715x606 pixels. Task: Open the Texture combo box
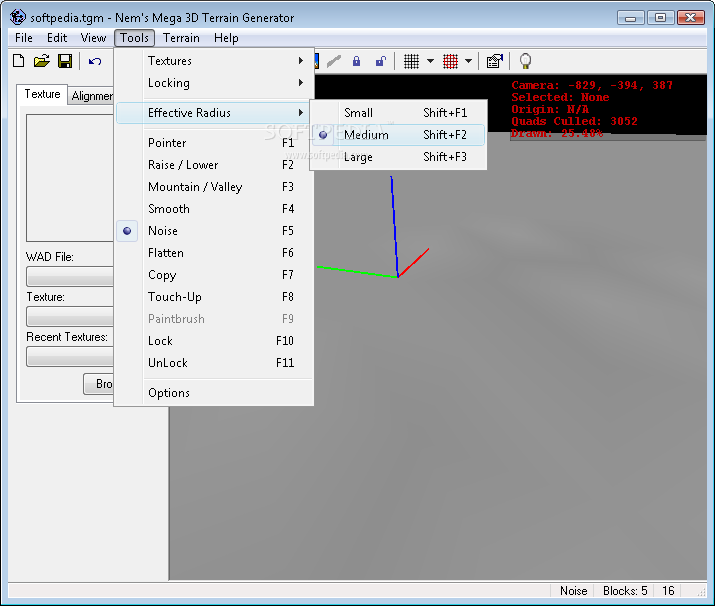[70, 316]
